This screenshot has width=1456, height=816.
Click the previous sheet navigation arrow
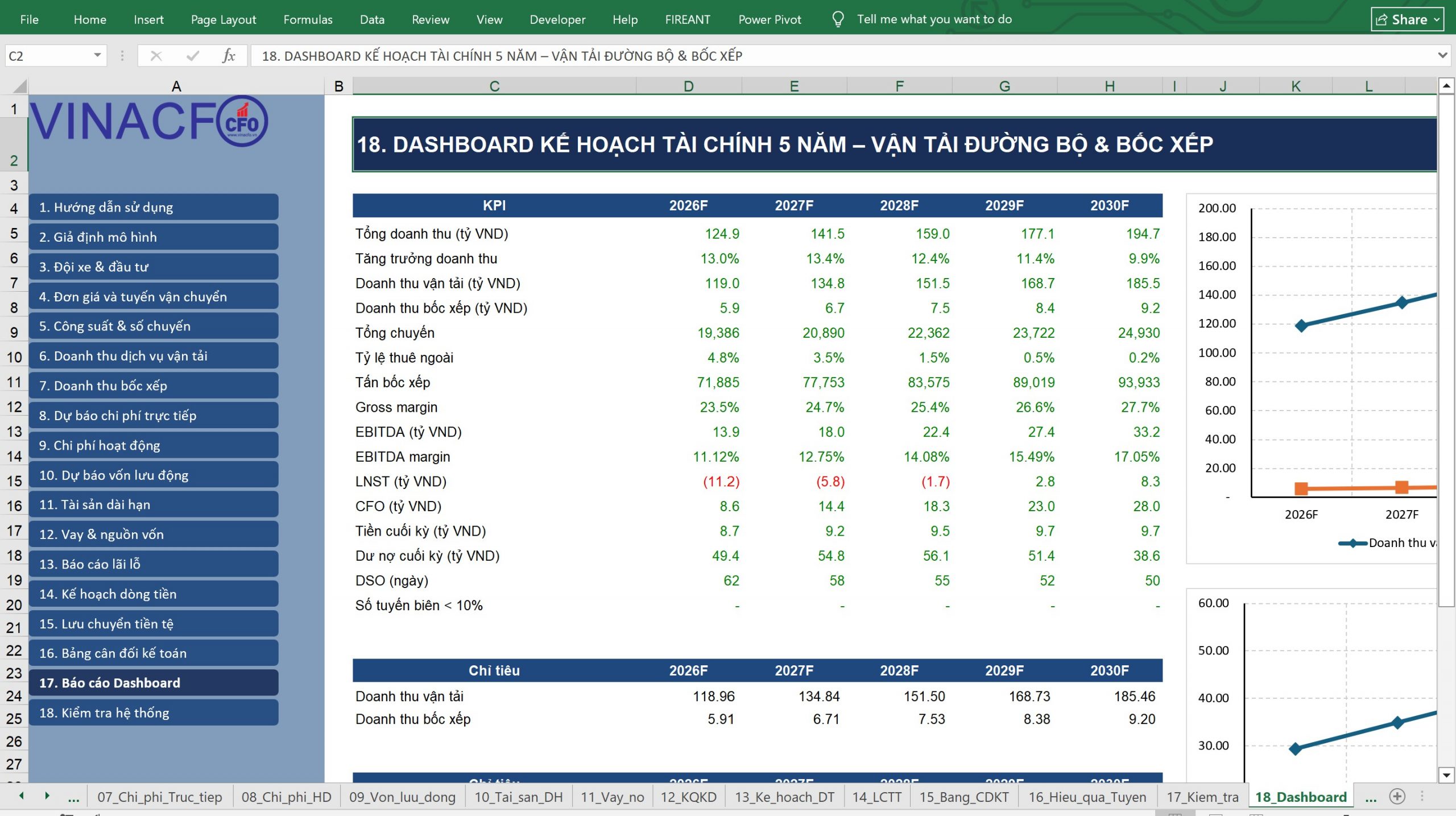22,796
